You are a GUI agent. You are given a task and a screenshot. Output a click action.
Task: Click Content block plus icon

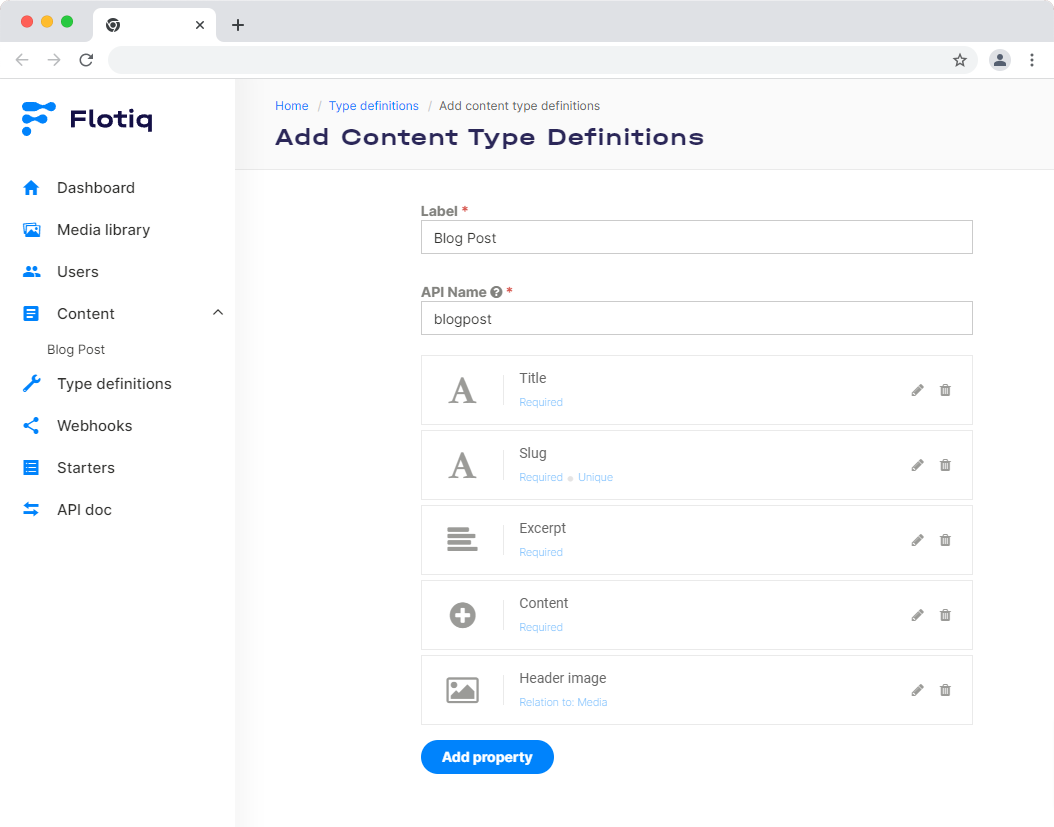click(x=462, y=615)
